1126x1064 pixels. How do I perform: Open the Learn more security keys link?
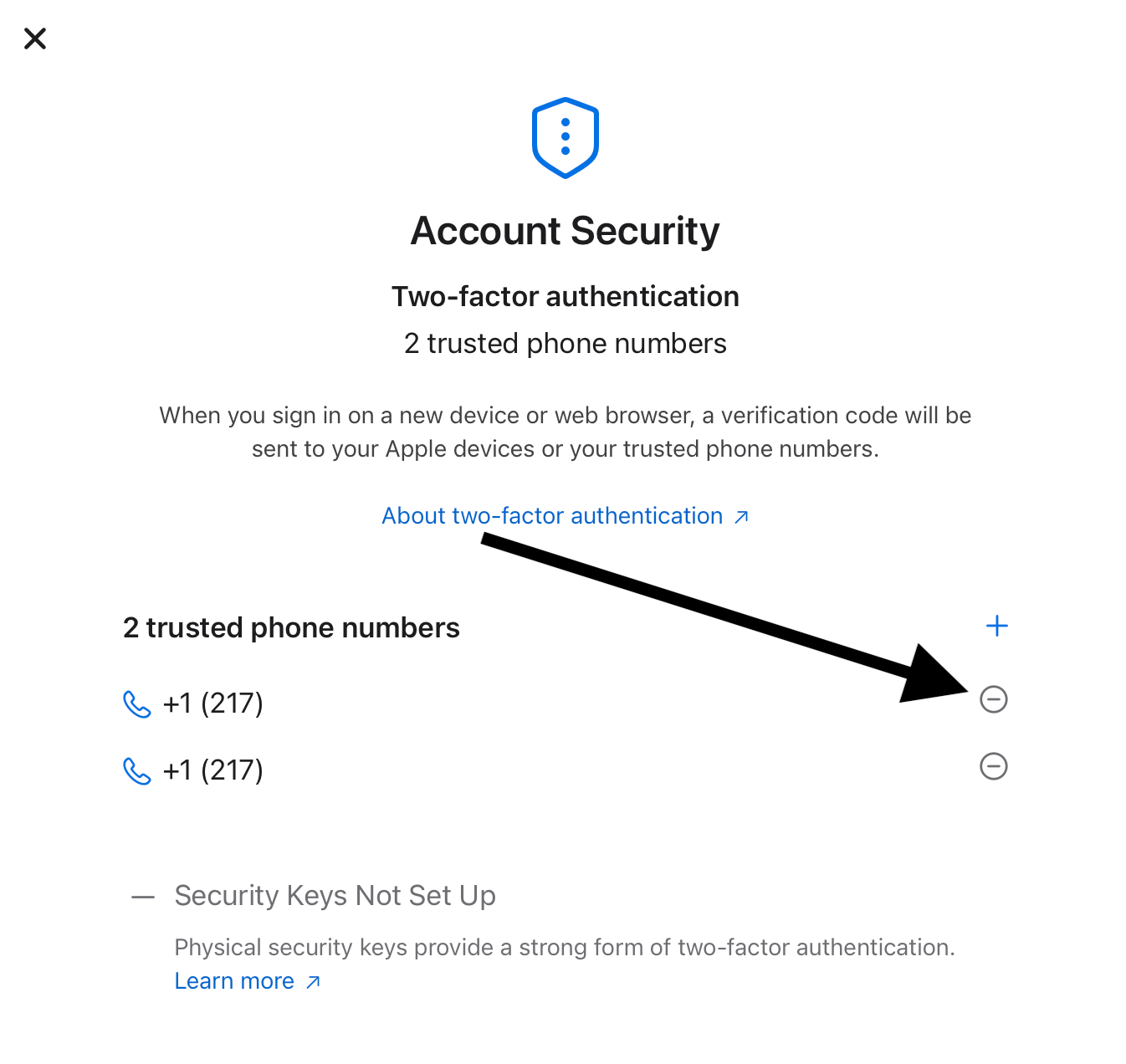pos(234,981)
